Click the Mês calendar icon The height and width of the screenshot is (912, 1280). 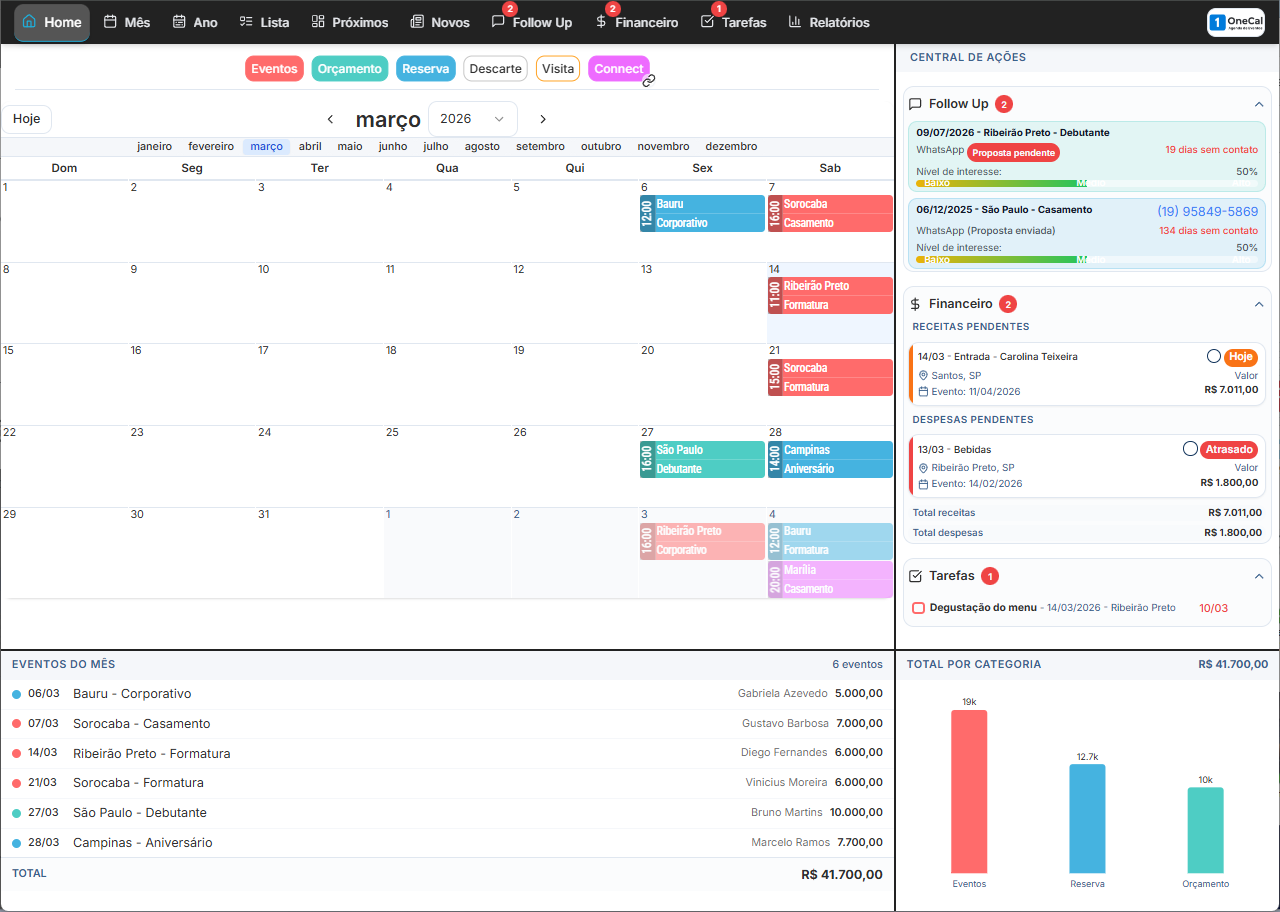(110, 22)
